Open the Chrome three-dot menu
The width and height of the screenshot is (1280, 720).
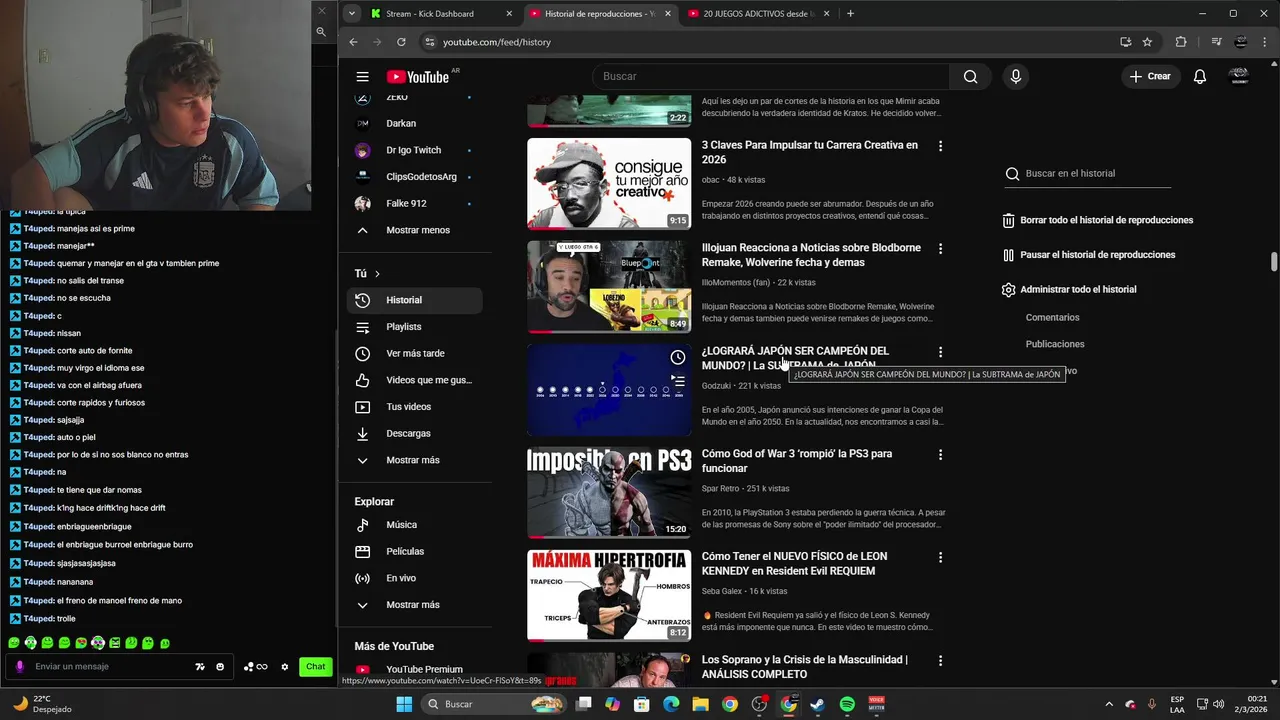click(x=1266, y=42)
